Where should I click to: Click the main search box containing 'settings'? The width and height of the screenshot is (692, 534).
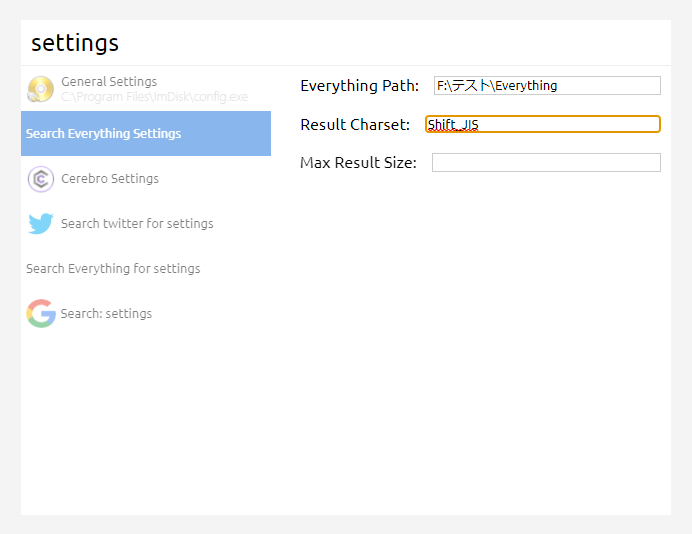(x=346, y=43)
